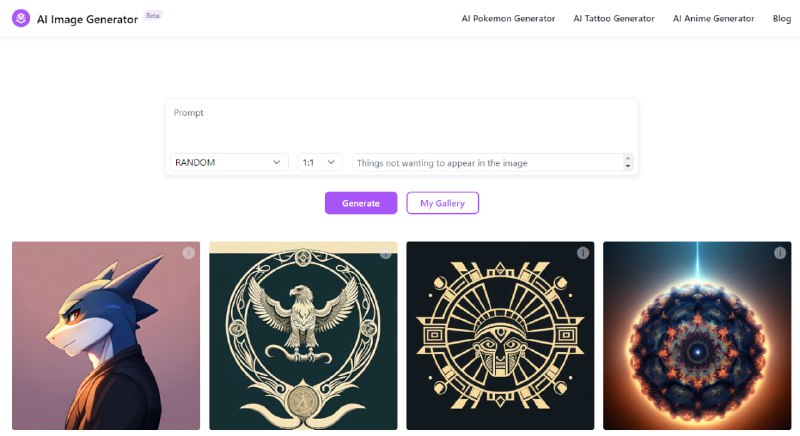Open the tribal mask artwork thumbnail
Screen dimensions: 800x436
click(500, 340)
